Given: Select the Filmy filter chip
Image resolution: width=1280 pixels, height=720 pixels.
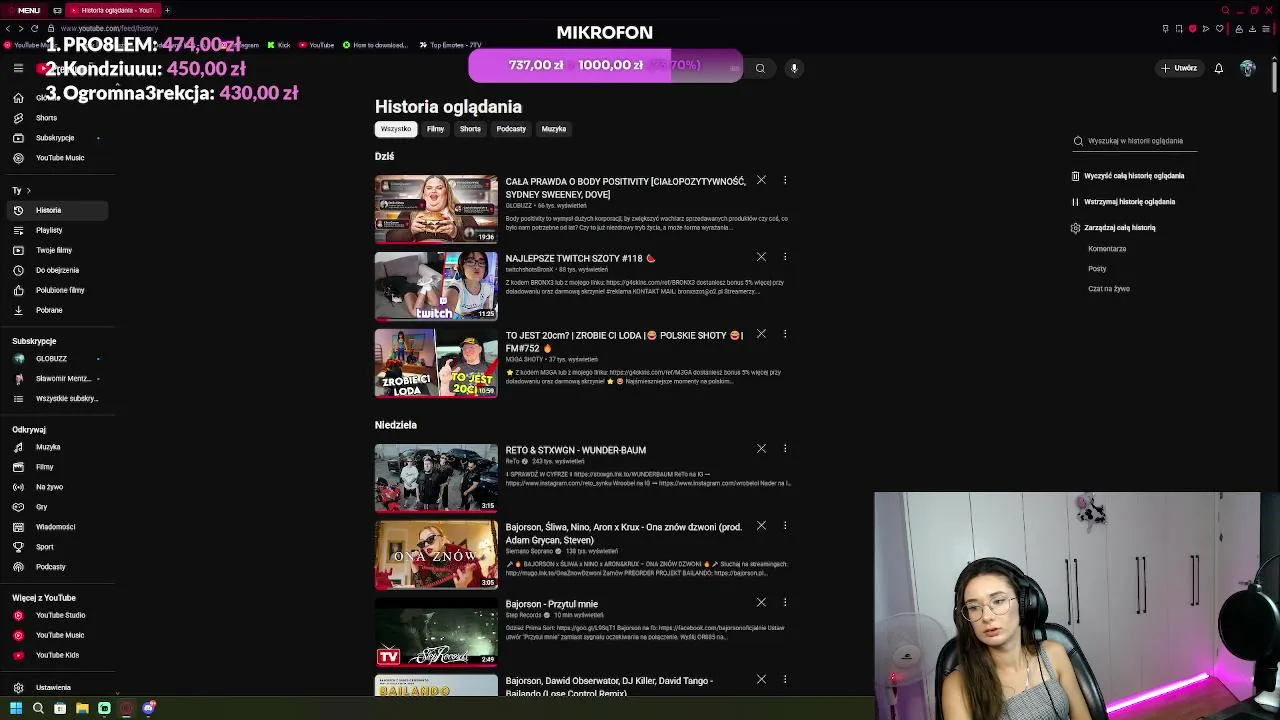Looking at the screenshot, I should click(435, 129).
